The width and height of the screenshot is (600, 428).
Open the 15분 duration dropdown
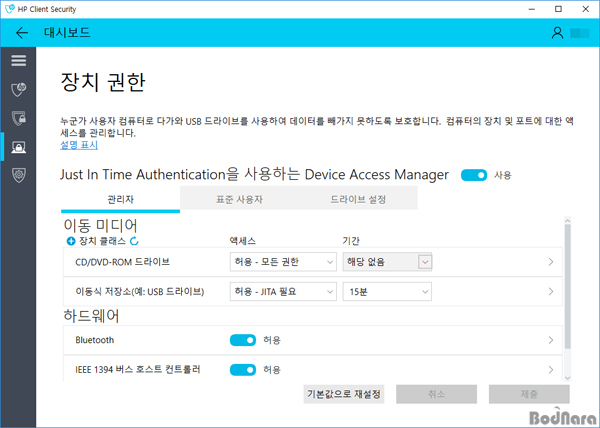click(387, 291)
